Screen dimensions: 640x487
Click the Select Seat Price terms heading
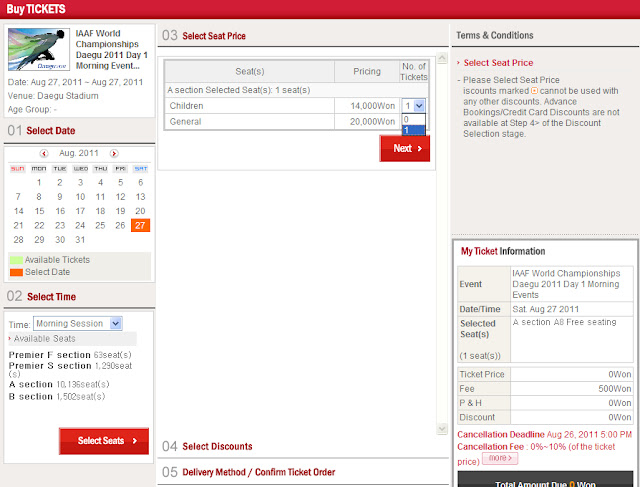498,63
